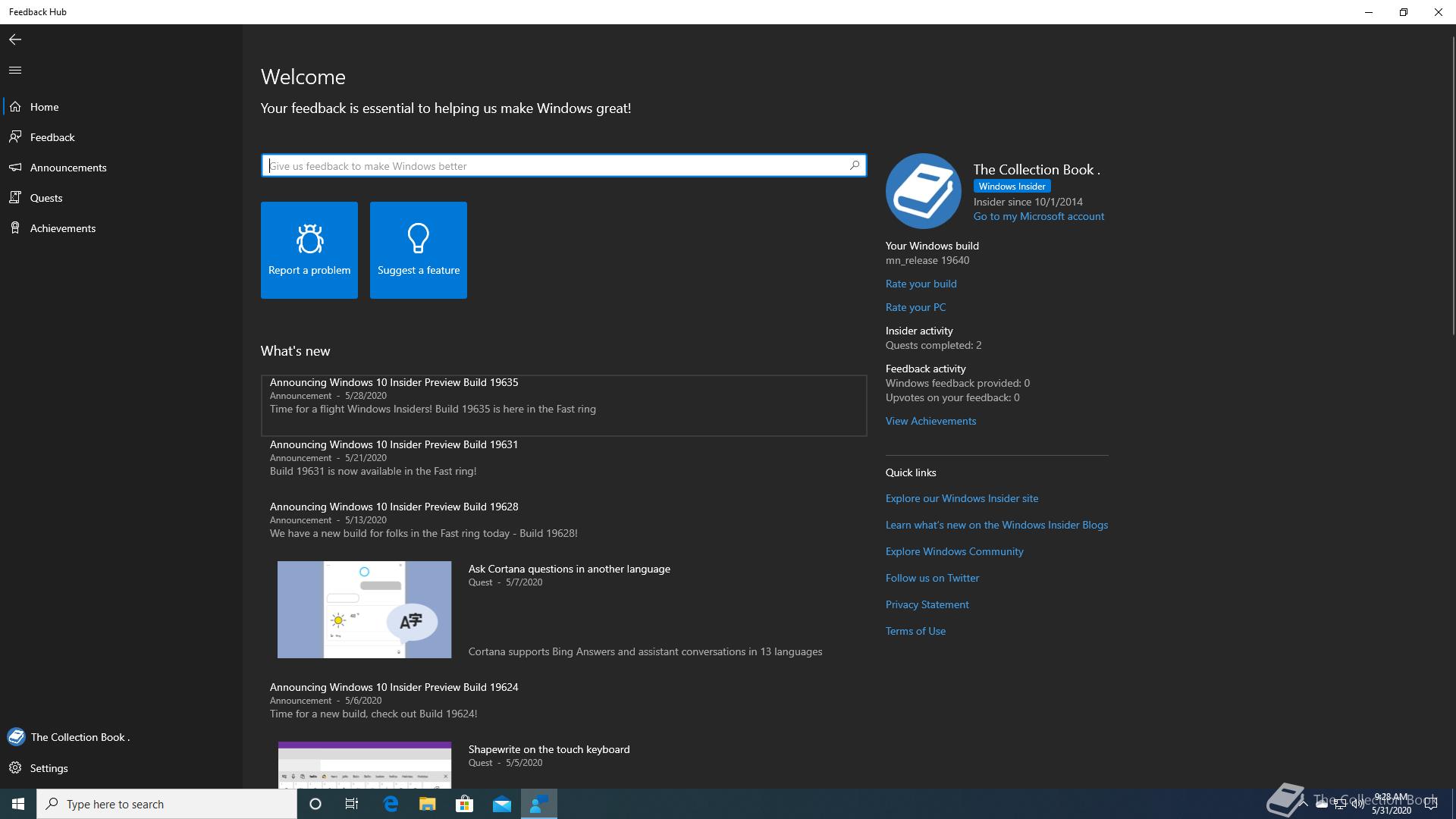
Task: Open Microsoft Store from taskbar
Action: click(465, 804)
